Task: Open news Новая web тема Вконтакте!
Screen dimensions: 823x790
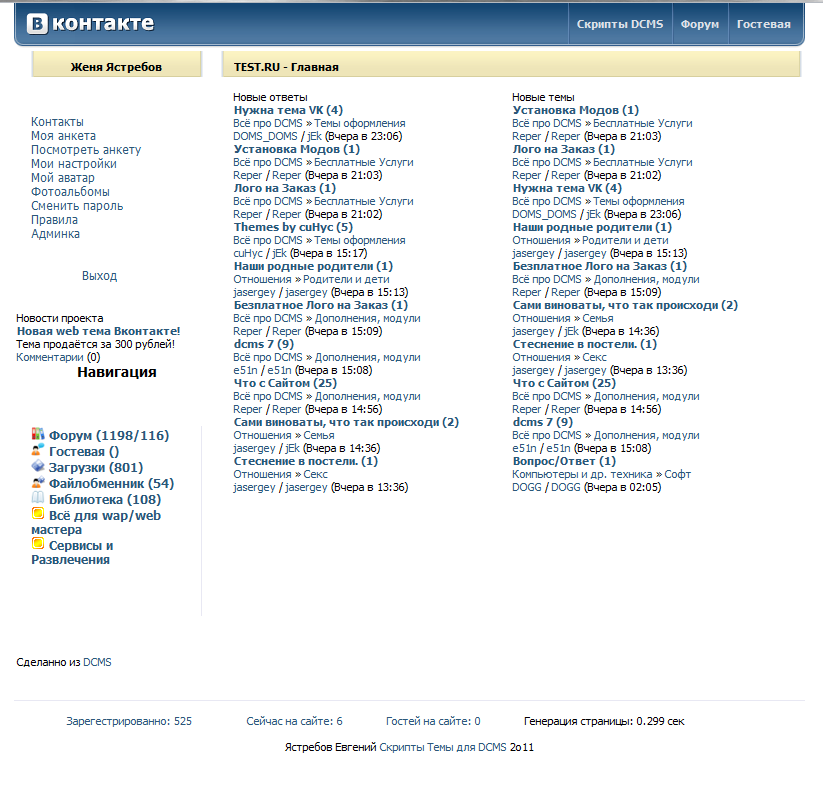Action: click(99, 331)
